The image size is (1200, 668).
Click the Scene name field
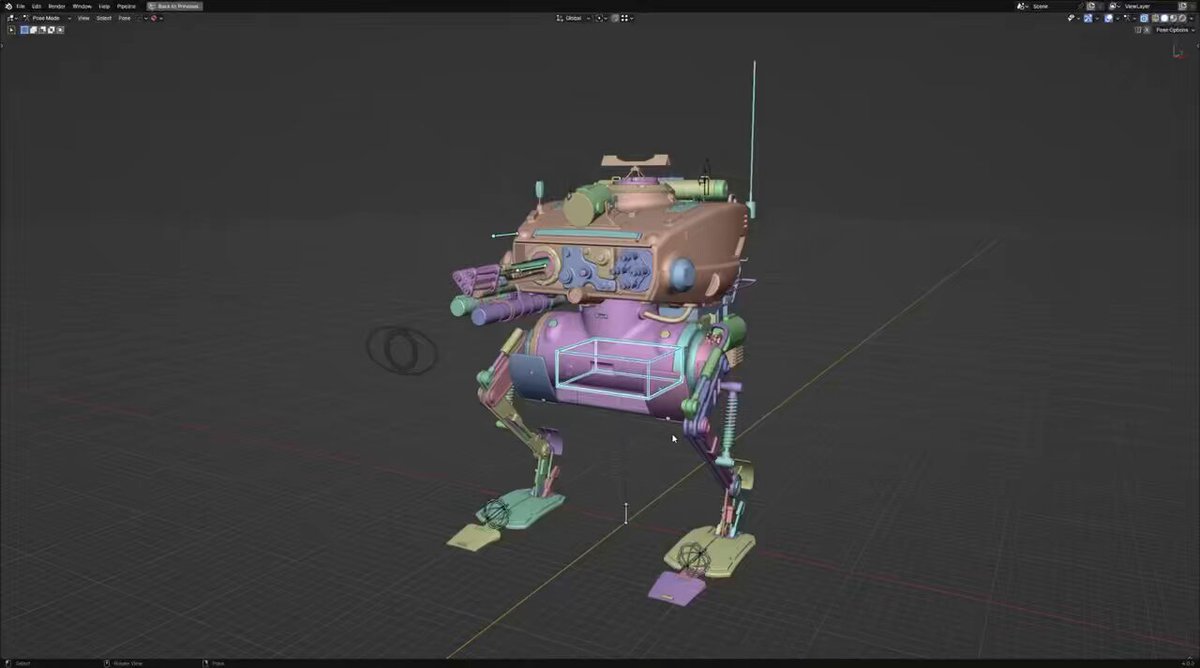click(1055, 6)
